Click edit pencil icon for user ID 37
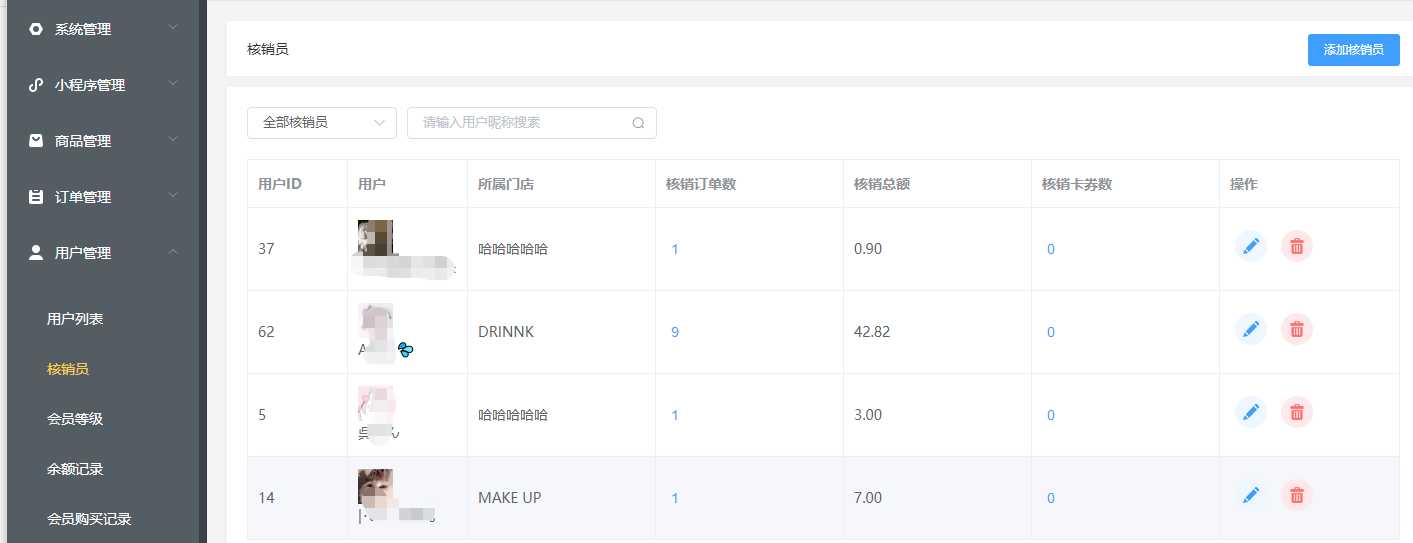The width and height of the screenshot is (1413, 543). click(x=1250, y=247)
